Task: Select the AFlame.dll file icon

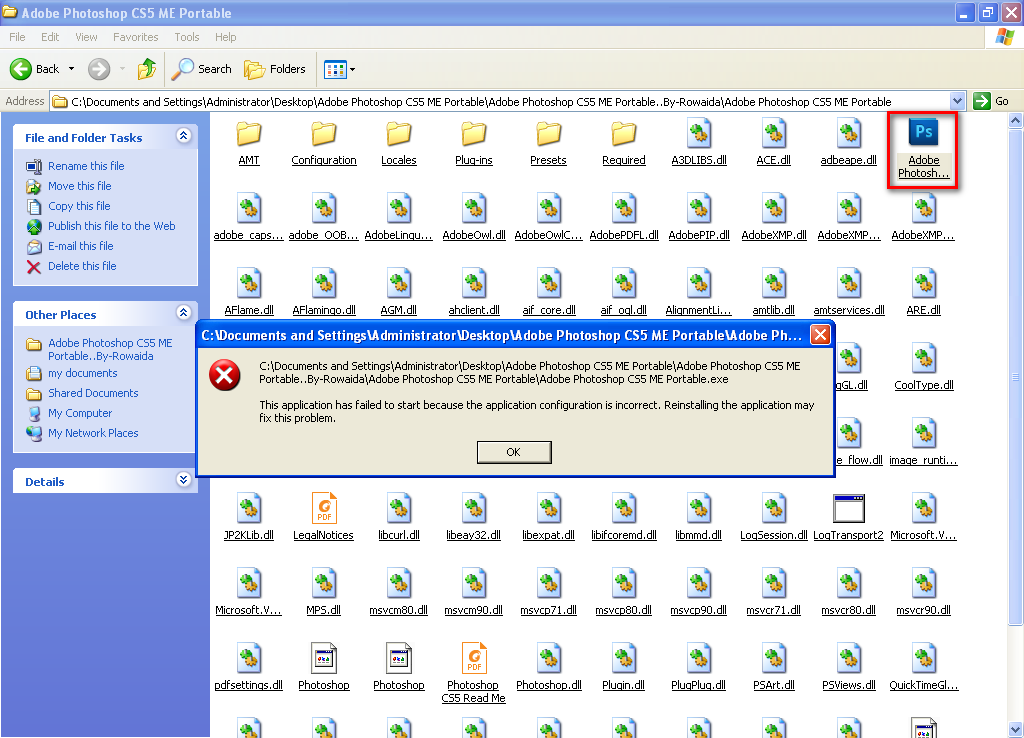Action: point(249,284)
